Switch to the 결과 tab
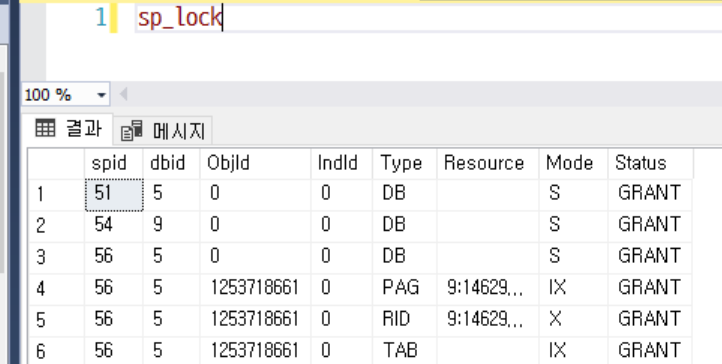The width and height of the screenshot is (722, 364). click(67, 129)
